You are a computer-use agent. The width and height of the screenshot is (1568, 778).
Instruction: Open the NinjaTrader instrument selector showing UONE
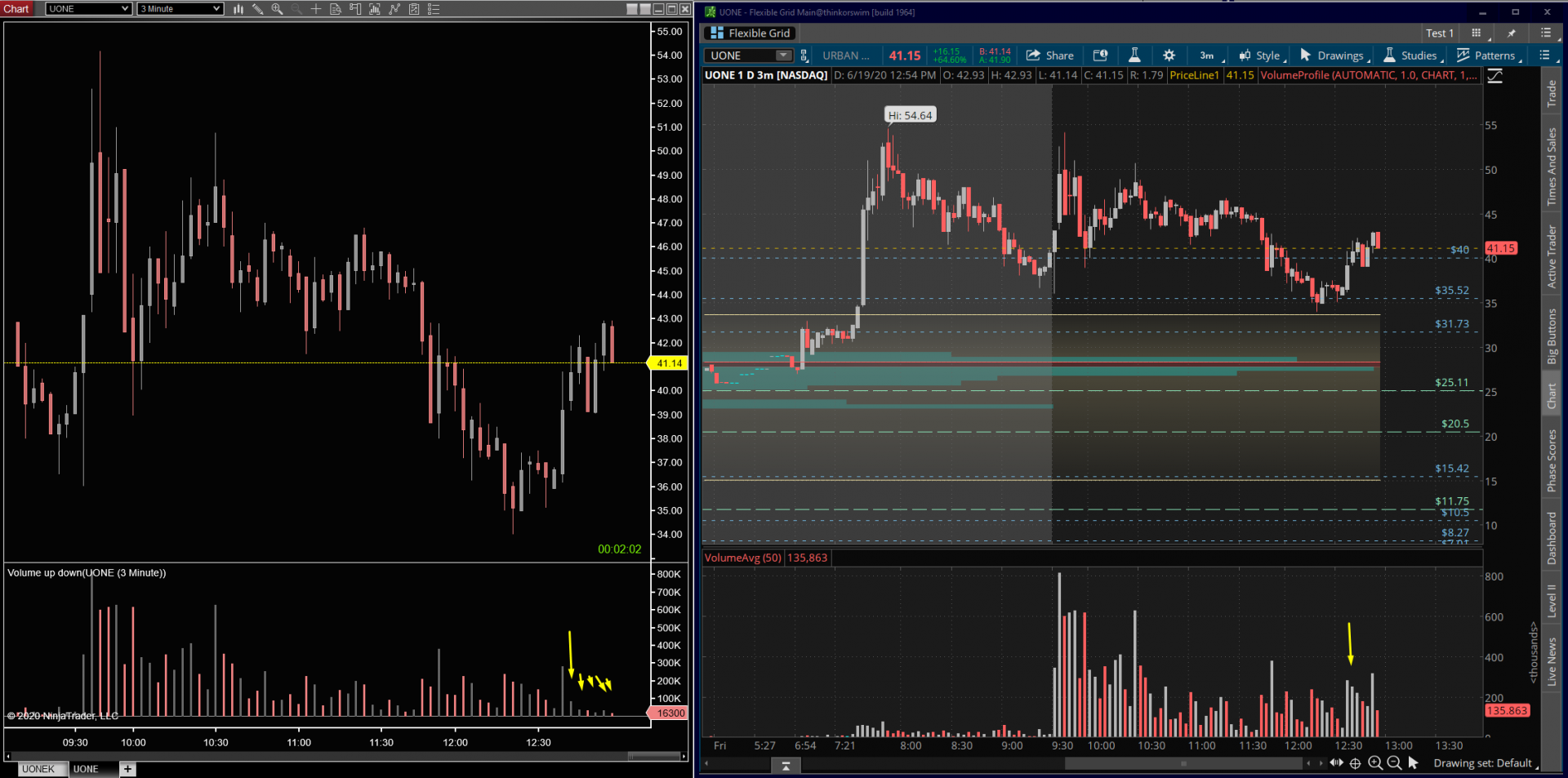click(x=88, y=9)
